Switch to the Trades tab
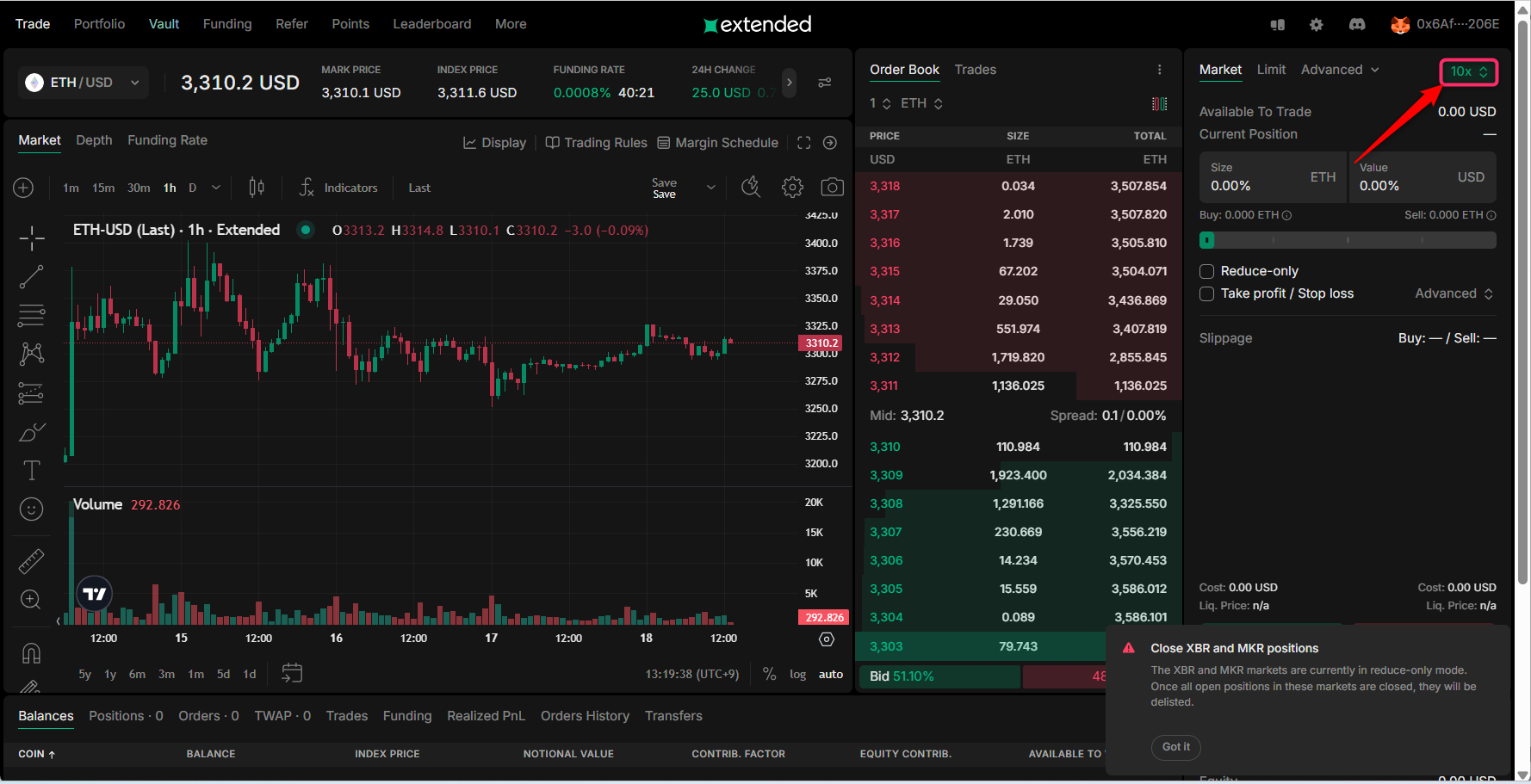1531x784 pixels. pyautogui.click(x=975, y=70)
